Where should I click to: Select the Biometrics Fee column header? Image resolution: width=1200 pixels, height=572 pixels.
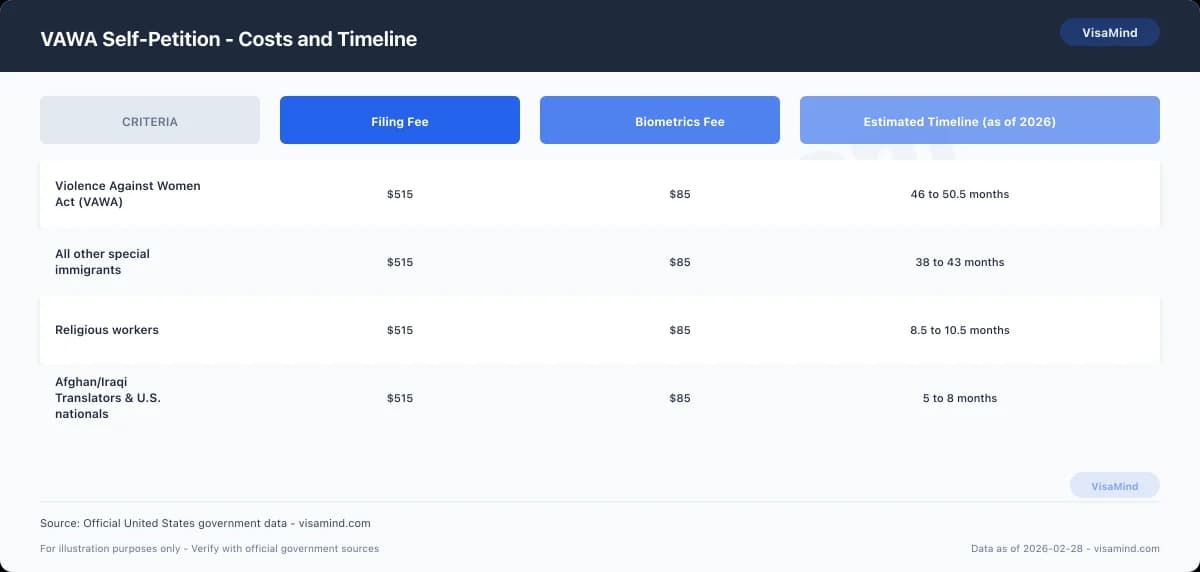pyautogui.click(x=679, y=121)
